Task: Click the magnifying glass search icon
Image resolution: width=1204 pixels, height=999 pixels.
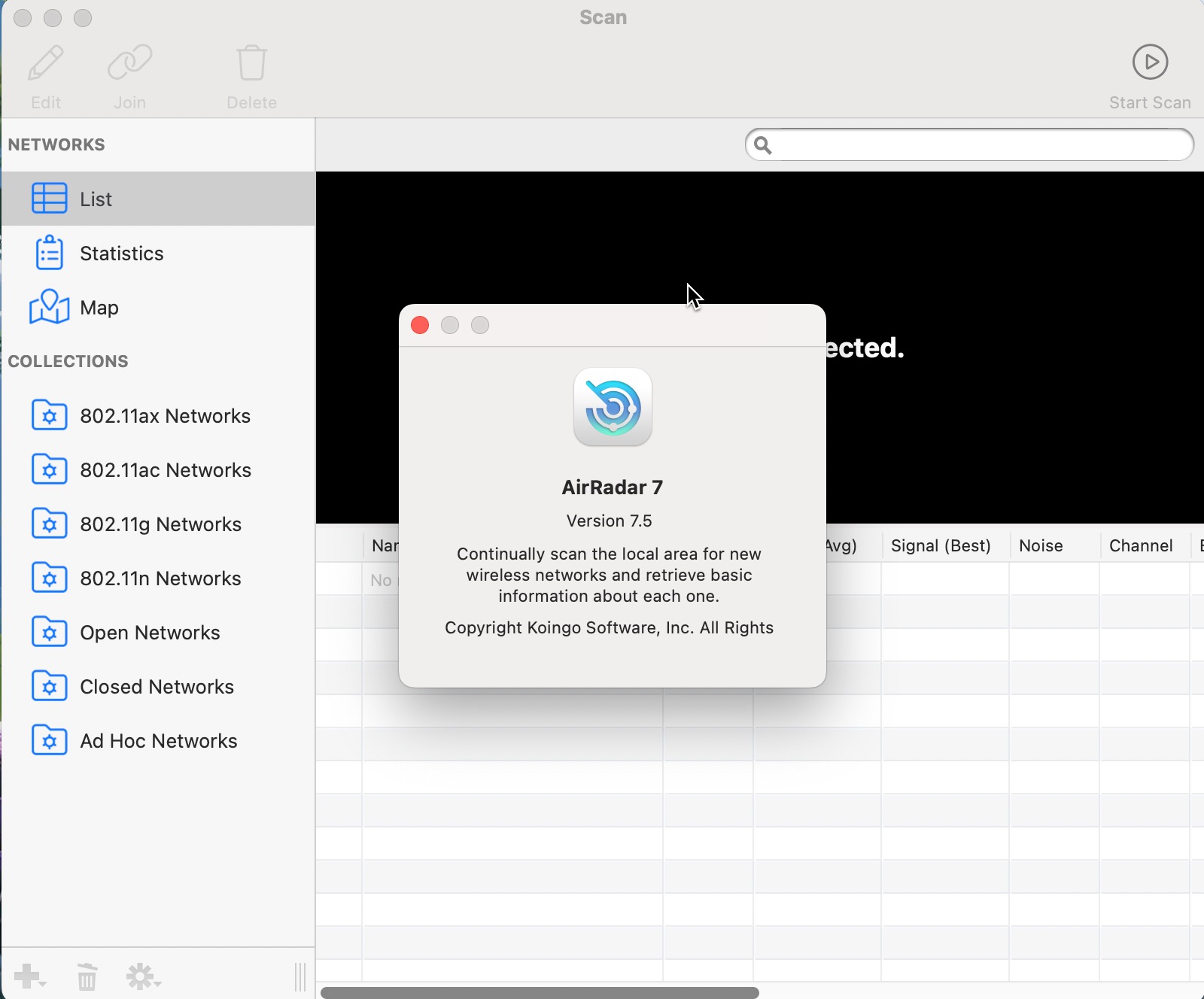Action: (x=762, y=145)
